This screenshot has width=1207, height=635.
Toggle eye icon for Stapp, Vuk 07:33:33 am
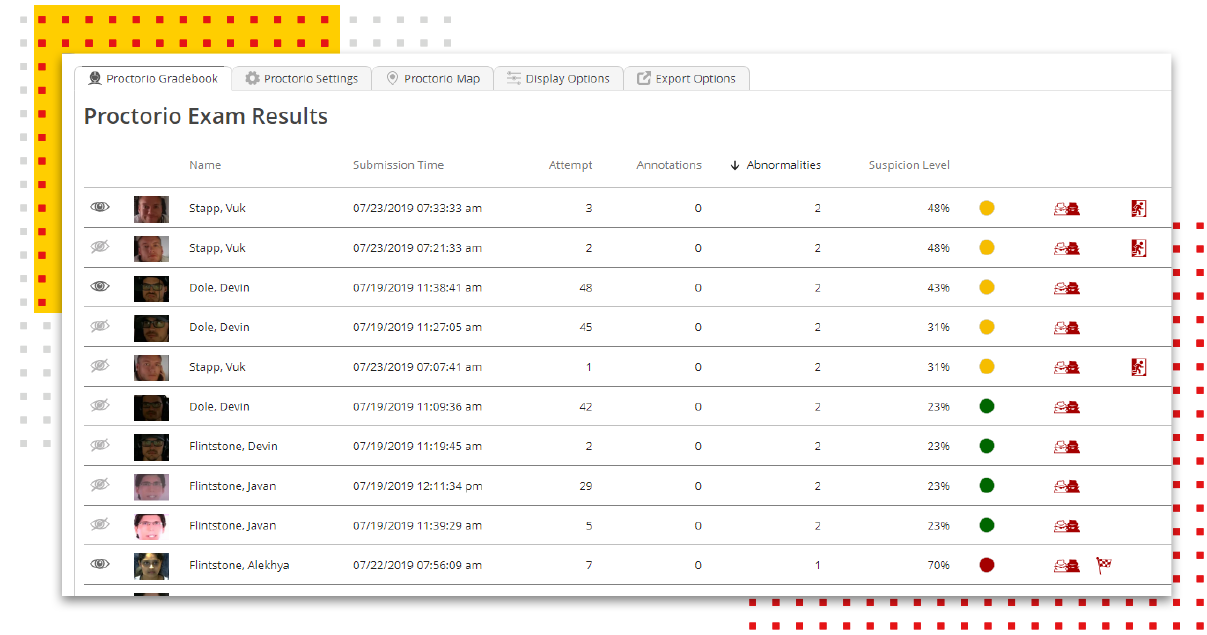tap(100, 207)
